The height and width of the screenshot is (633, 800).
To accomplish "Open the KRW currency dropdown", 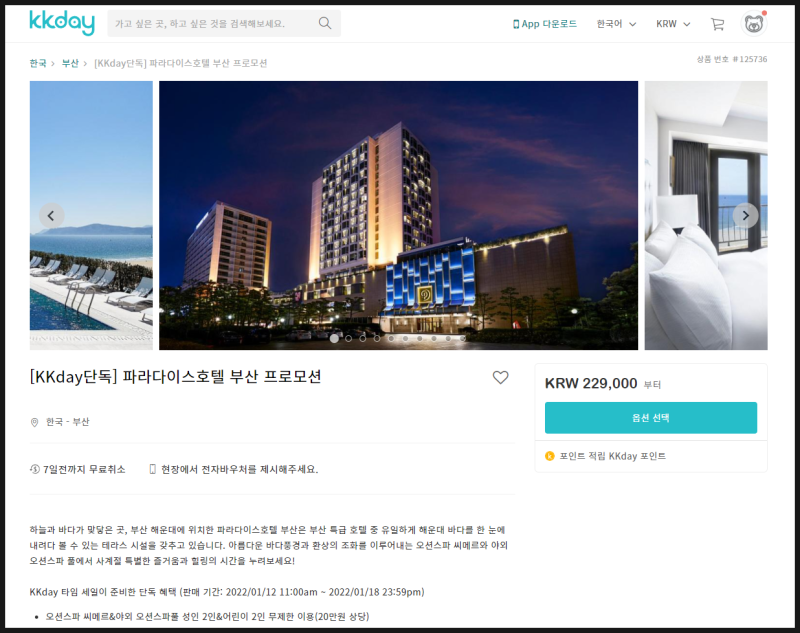I will pos(673,24).
